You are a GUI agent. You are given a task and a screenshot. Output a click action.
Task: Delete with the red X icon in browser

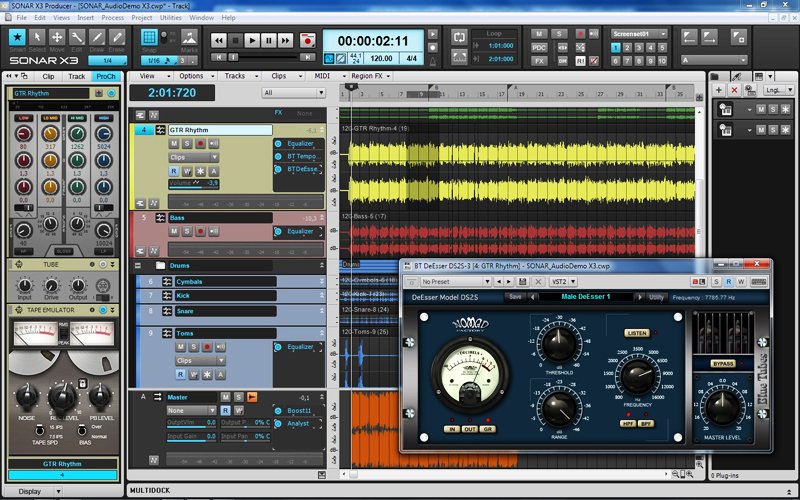click(734, 90)
